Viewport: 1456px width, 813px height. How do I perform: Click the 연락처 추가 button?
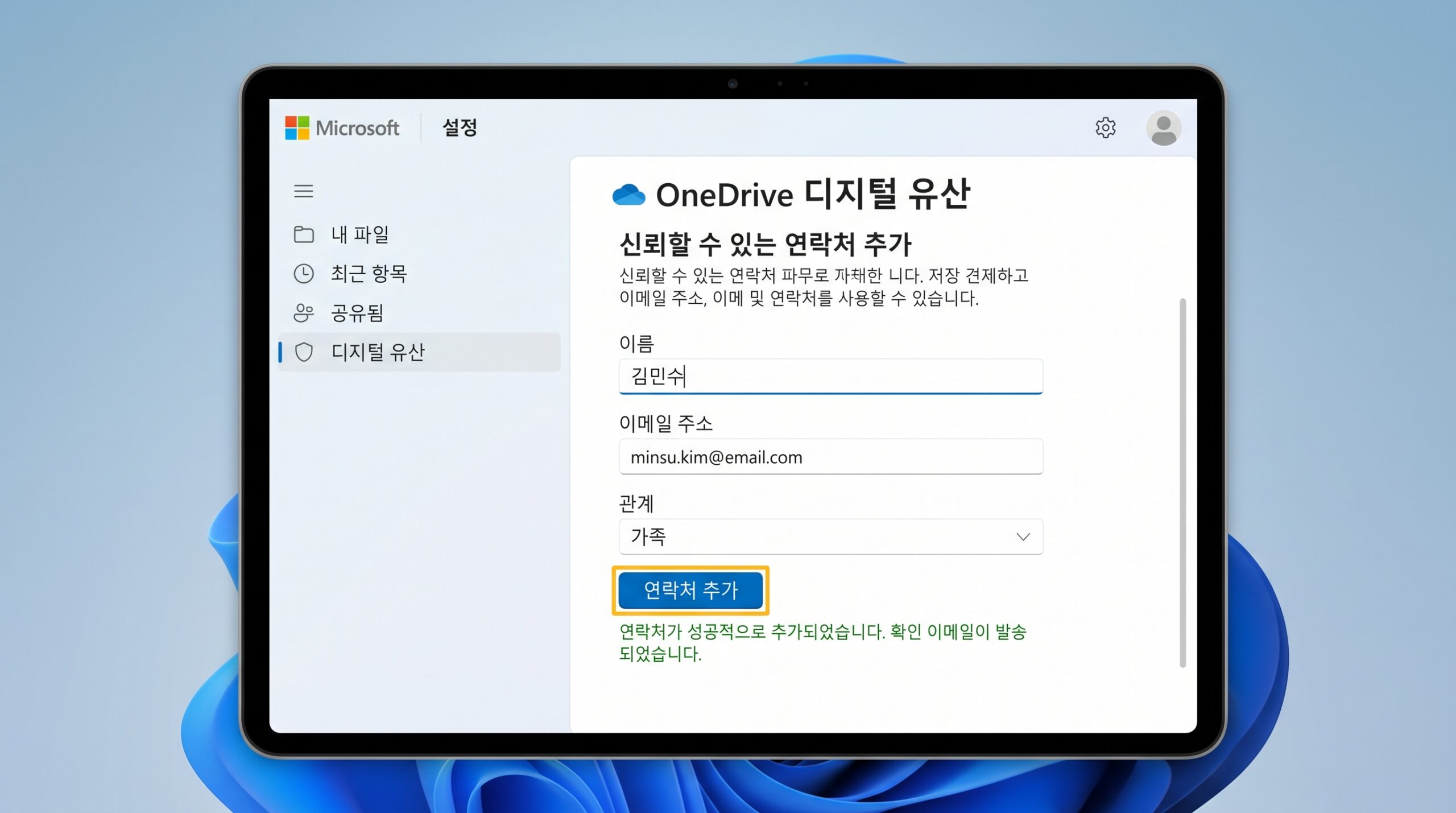690,591
